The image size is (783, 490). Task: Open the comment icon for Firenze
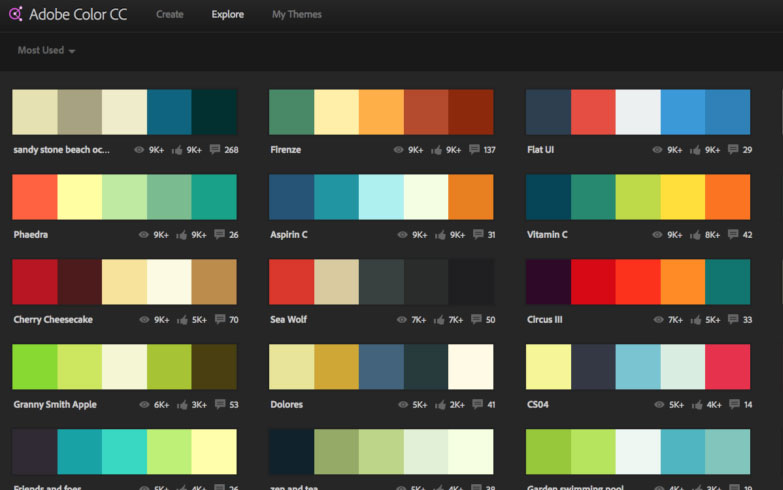[x=474, y=149]
